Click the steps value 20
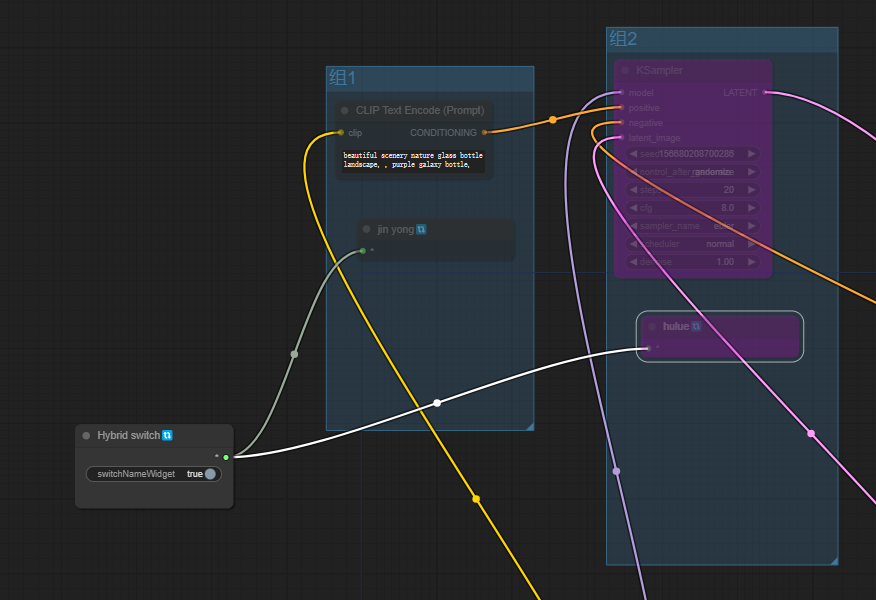This screenshot has width=876, height=600. click(729, 190)
